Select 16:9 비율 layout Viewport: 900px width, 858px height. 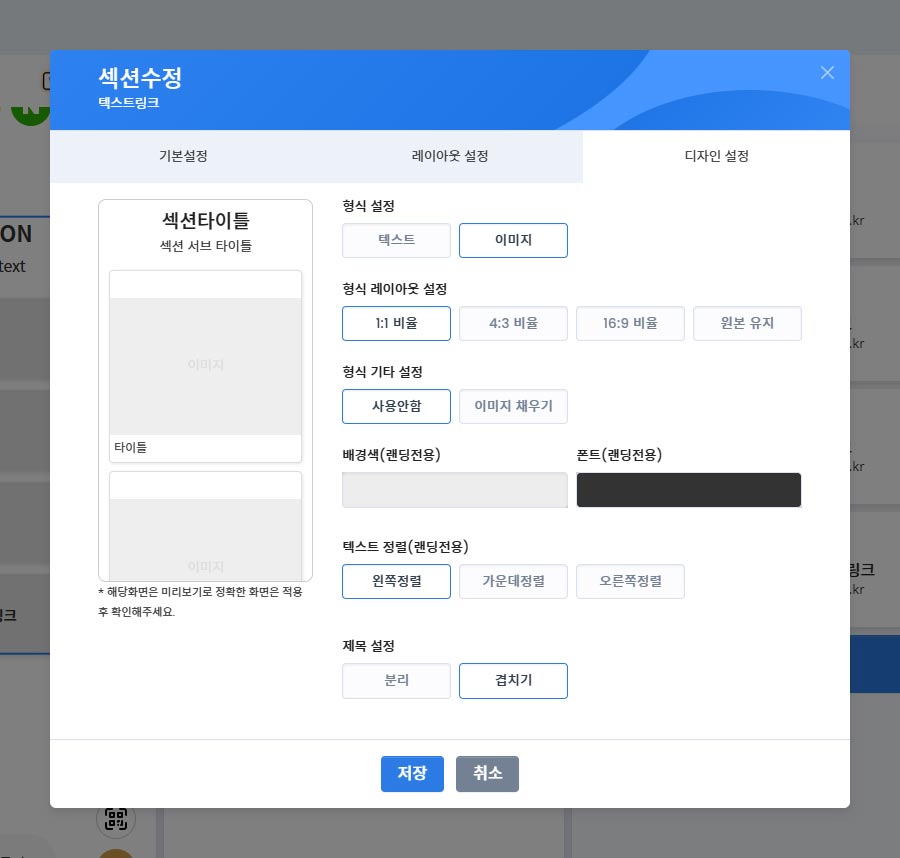click(630, 323)
